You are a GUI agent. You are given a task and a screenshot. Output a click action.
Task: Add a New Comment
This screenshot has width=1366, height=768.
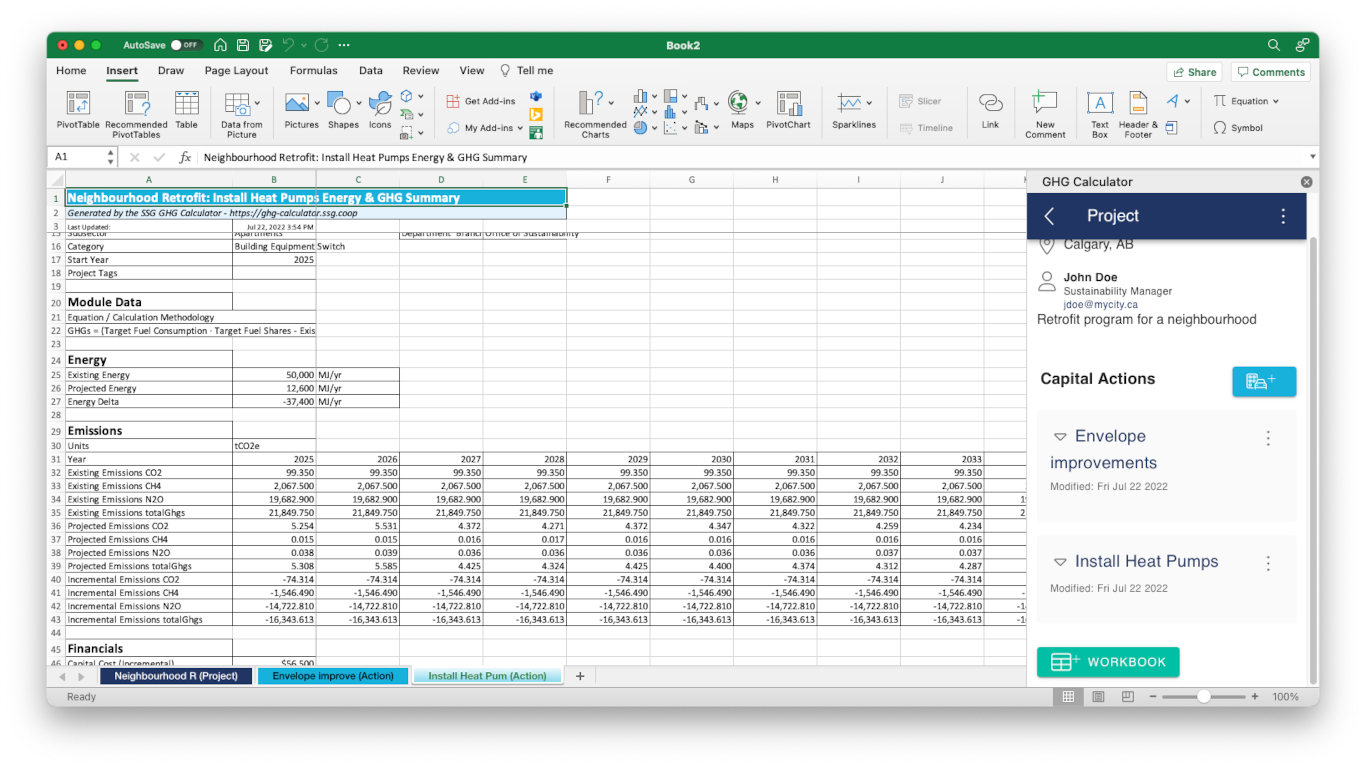(x=1045, y=113)
